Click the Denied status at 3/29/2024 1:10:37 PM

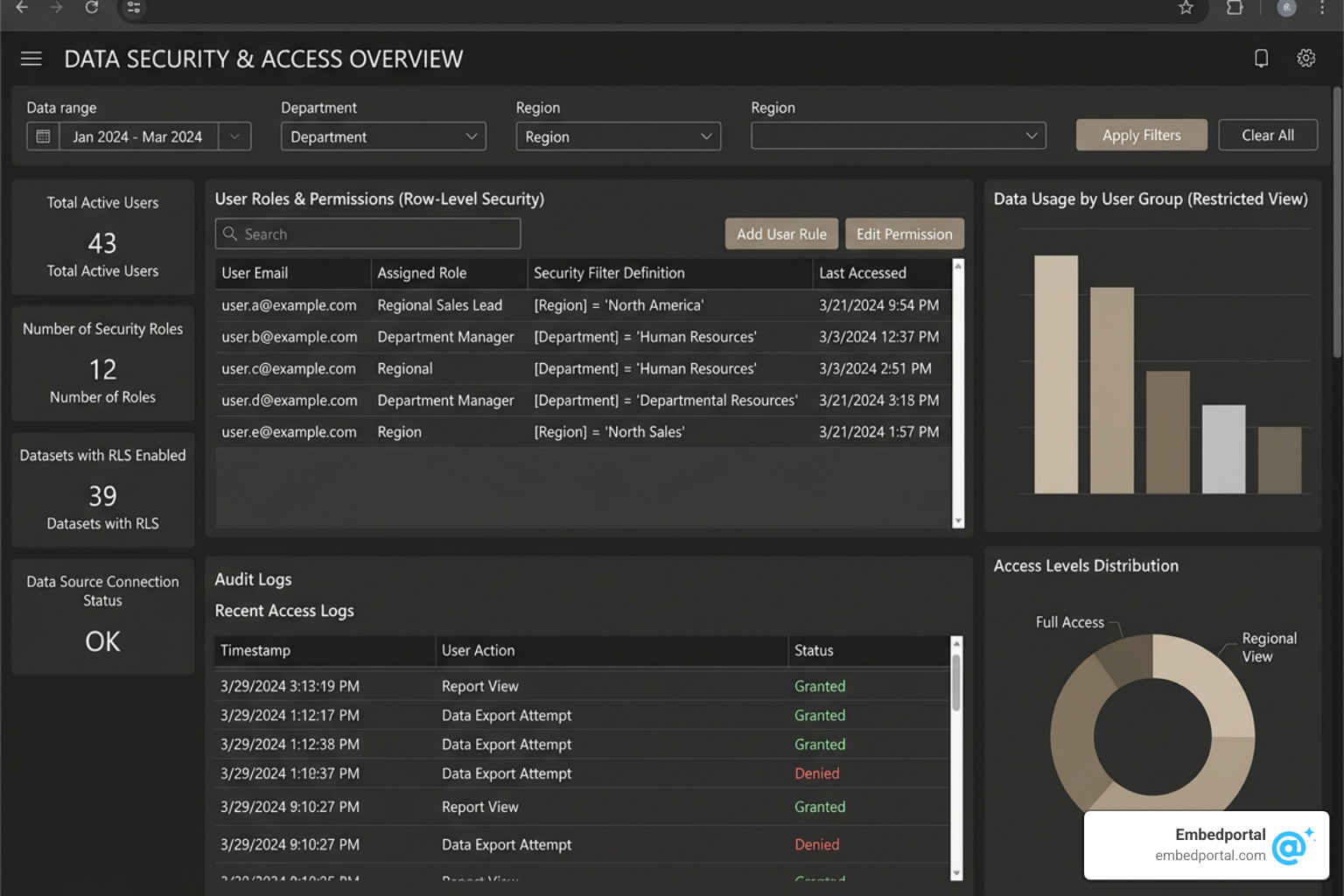pyautogui.click(x=816, y=773)
